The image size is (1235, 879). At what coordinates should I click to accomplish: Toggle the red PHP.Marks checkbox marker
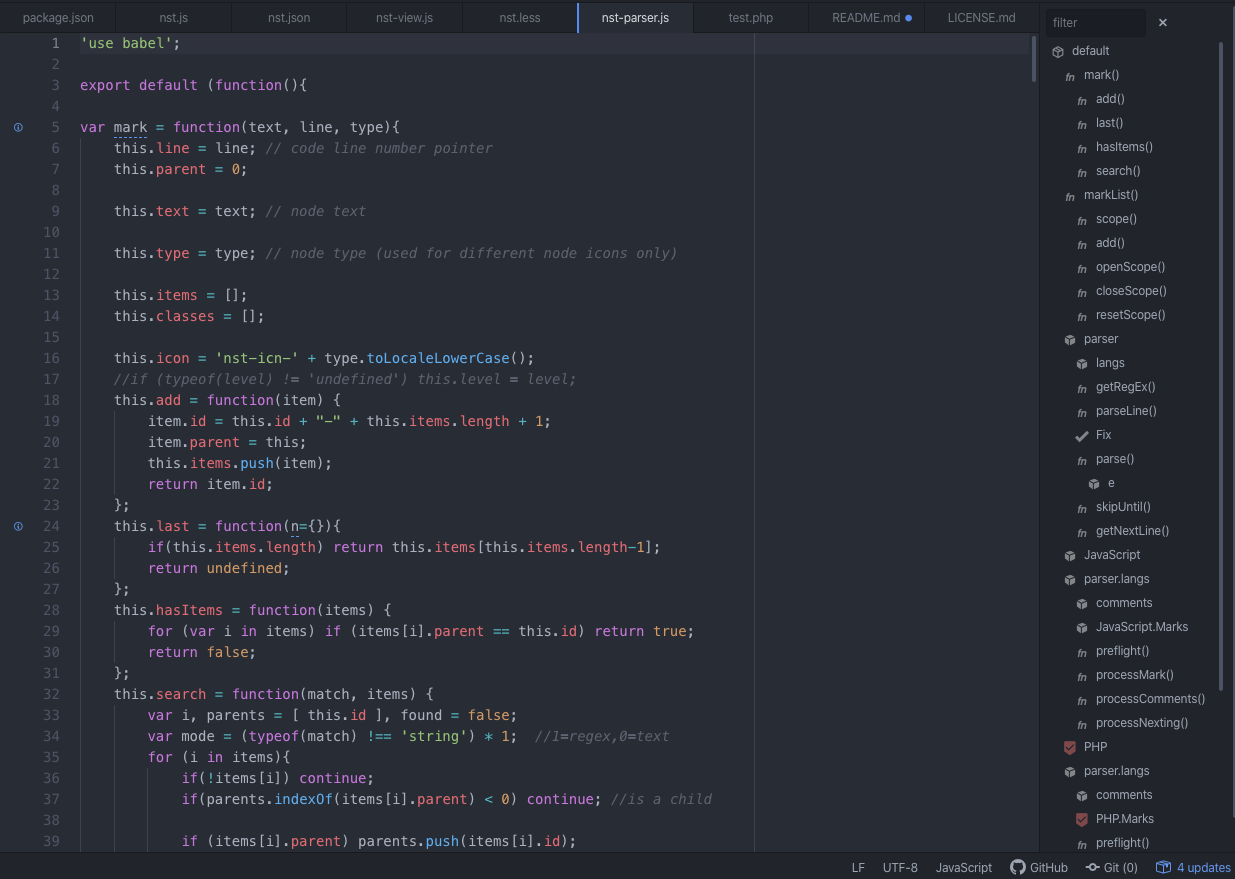1082,820
